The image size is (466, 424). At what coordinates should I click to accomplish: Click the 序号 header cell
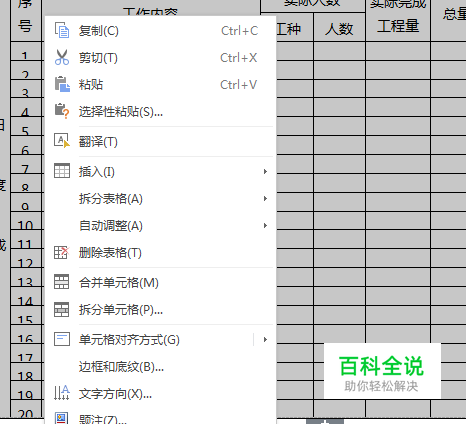click(x=26, y=20)
